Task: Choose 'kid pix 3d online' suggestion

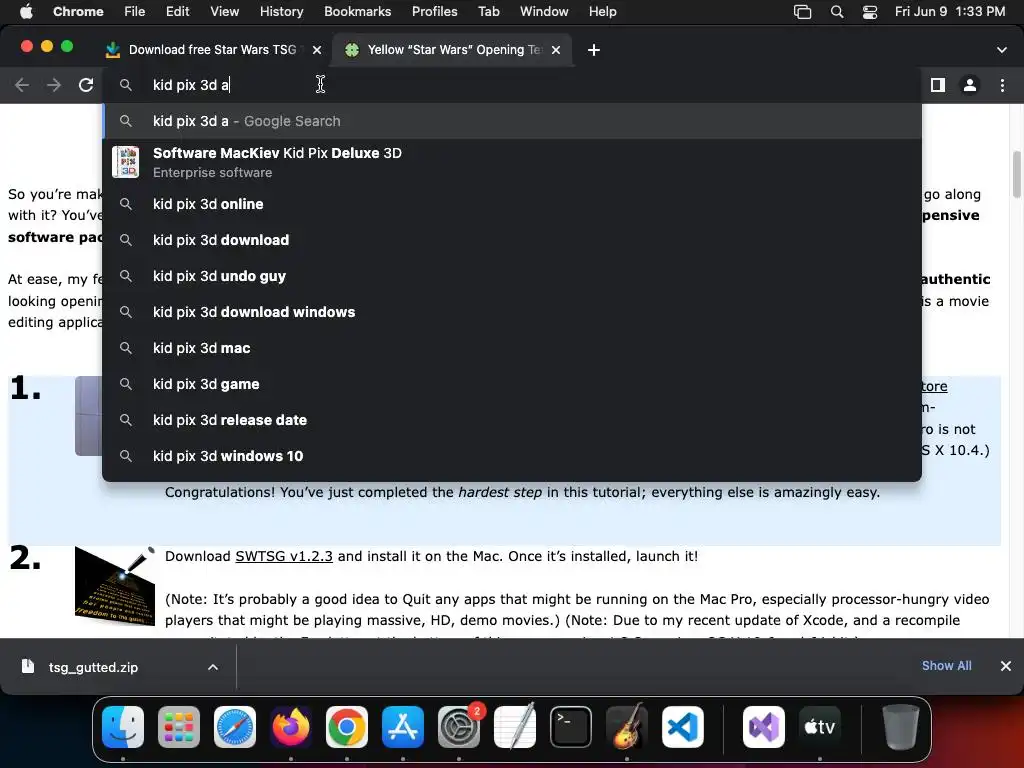Action: [512, 204]
